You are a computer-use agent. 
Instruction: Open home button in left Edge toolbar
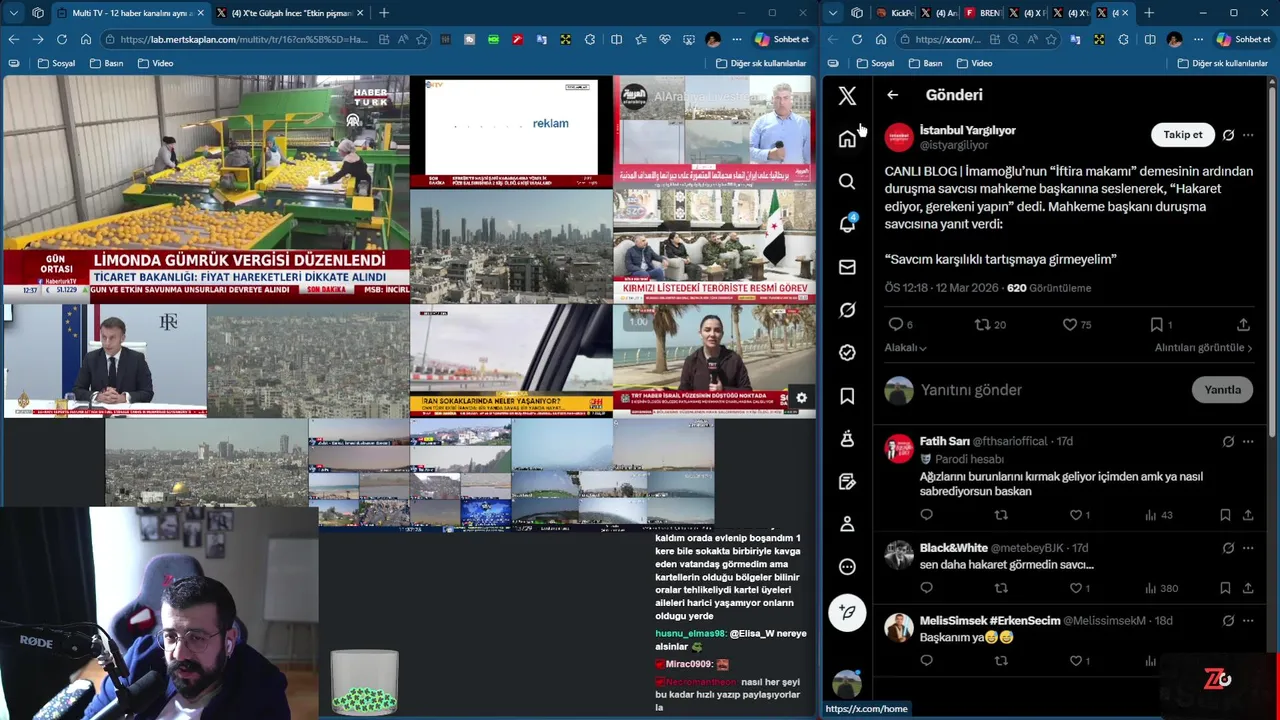pos(86,39)
